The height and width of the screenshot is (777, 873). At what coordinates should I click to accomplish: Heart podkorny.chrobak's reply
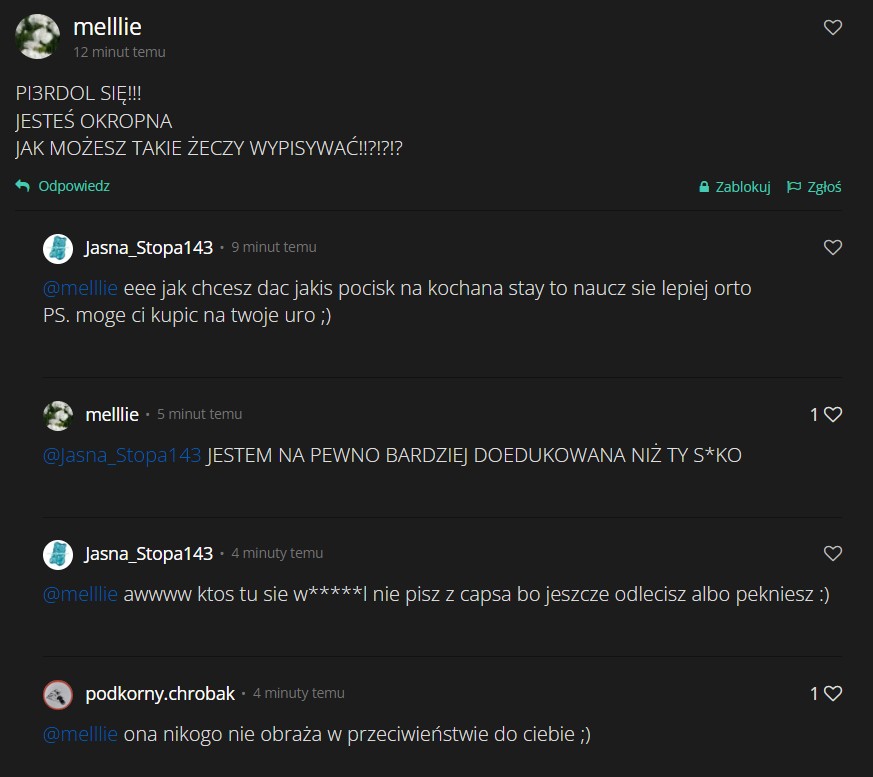832,693
